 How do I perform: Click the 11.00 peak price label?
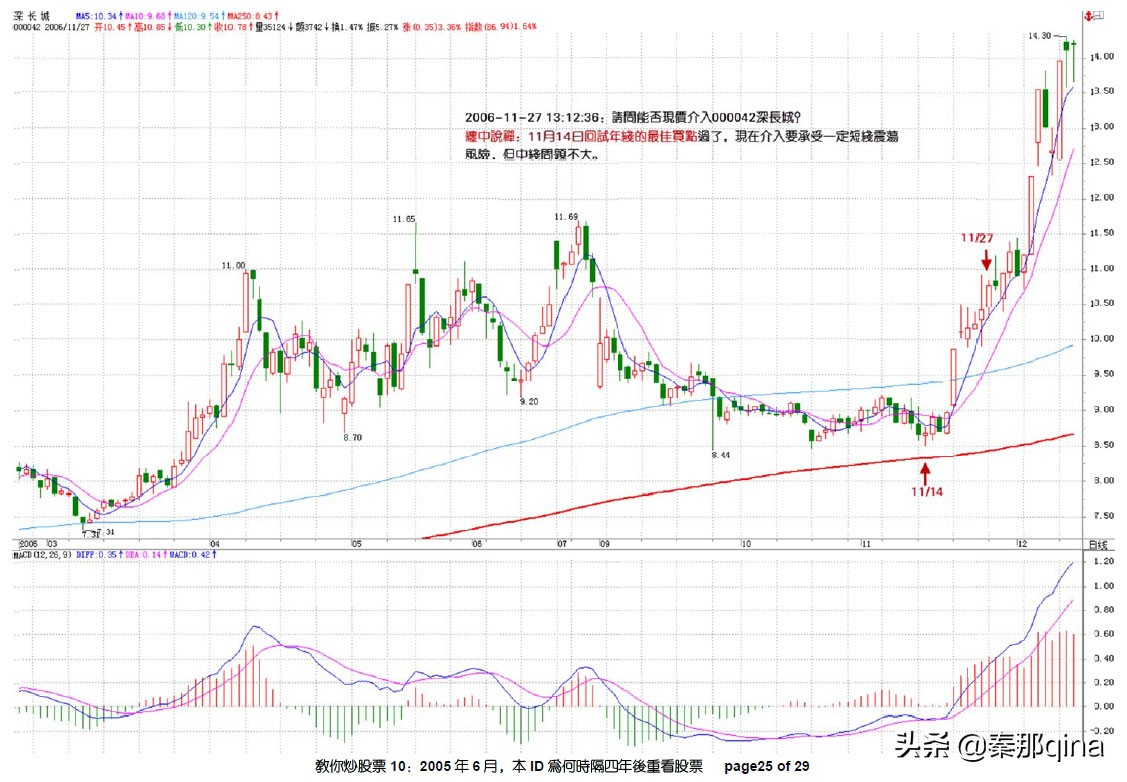pos(233,266)
